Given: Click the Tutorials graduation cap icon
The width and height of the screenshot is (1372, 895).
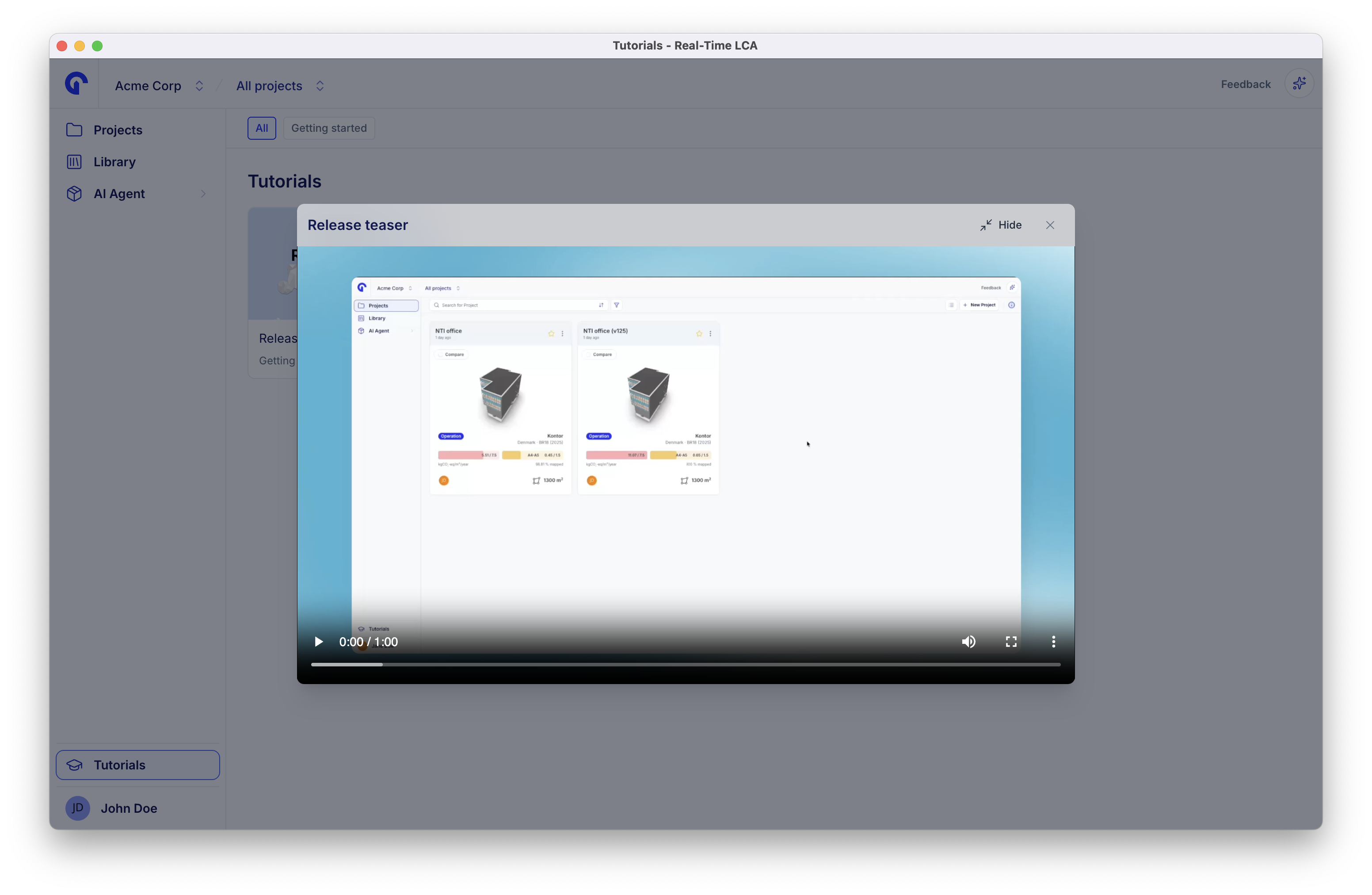Looking at the screenshot, I should tap(74, 765).
